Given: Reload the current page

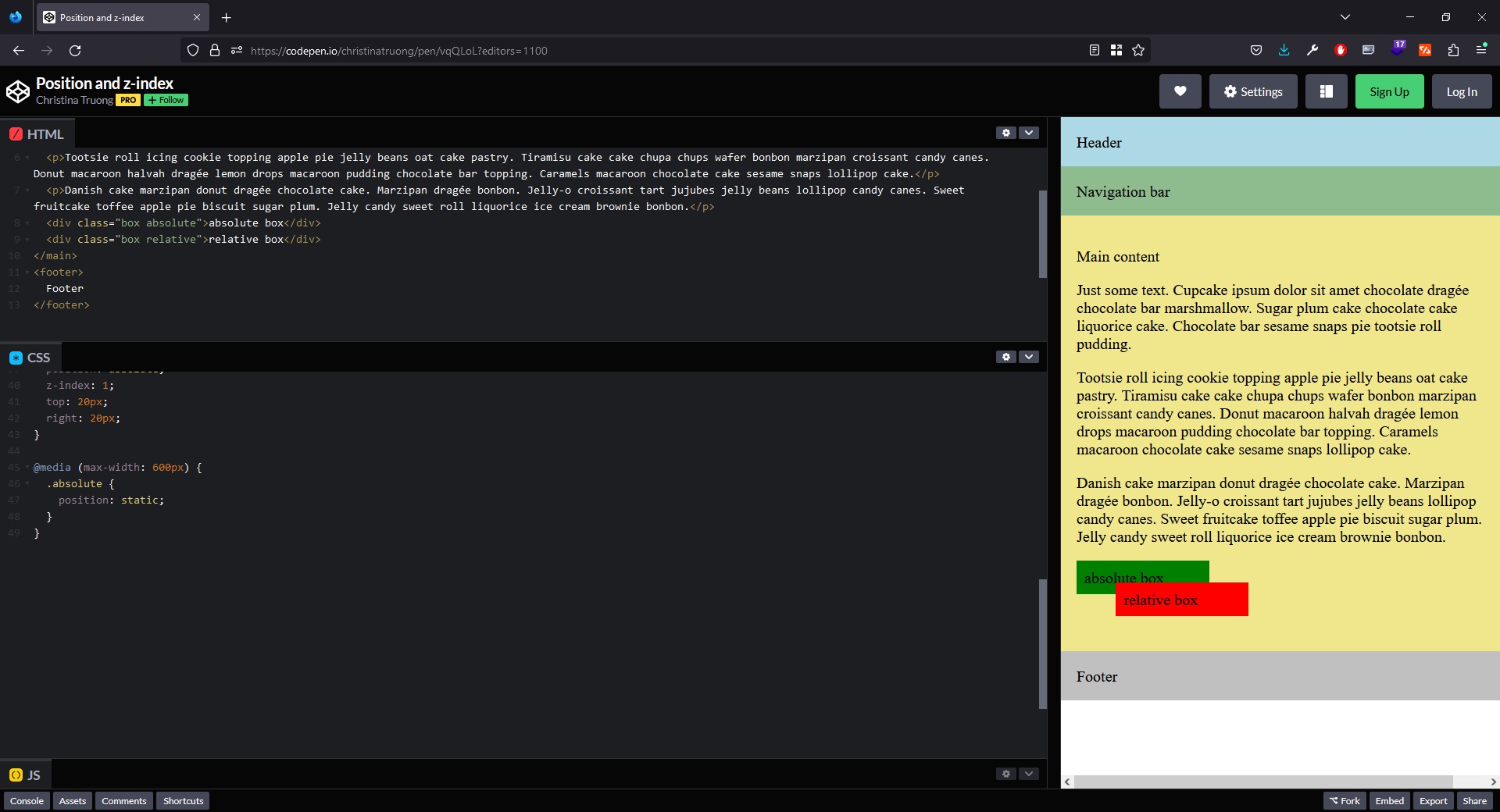Looking at the screenshot, I should pyautogui.click(x=75, y=51).
